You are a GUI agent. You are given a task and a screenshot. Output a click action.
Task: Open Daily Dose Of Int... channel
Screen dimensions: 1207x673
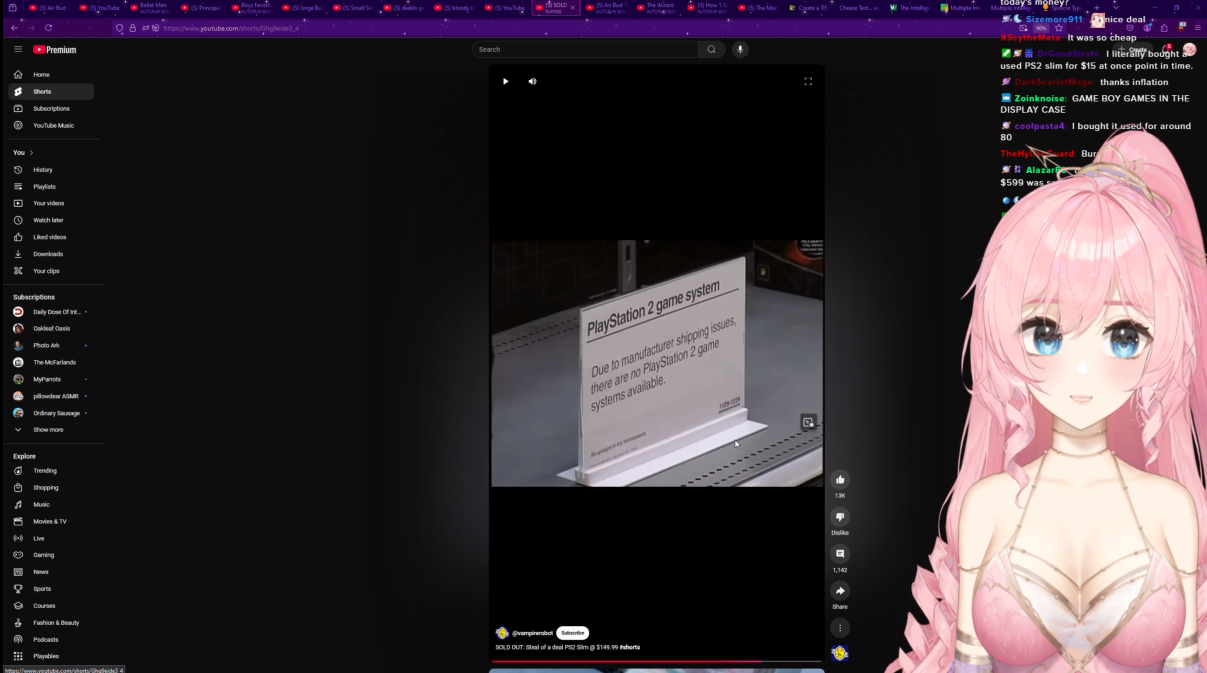[51, 312]
